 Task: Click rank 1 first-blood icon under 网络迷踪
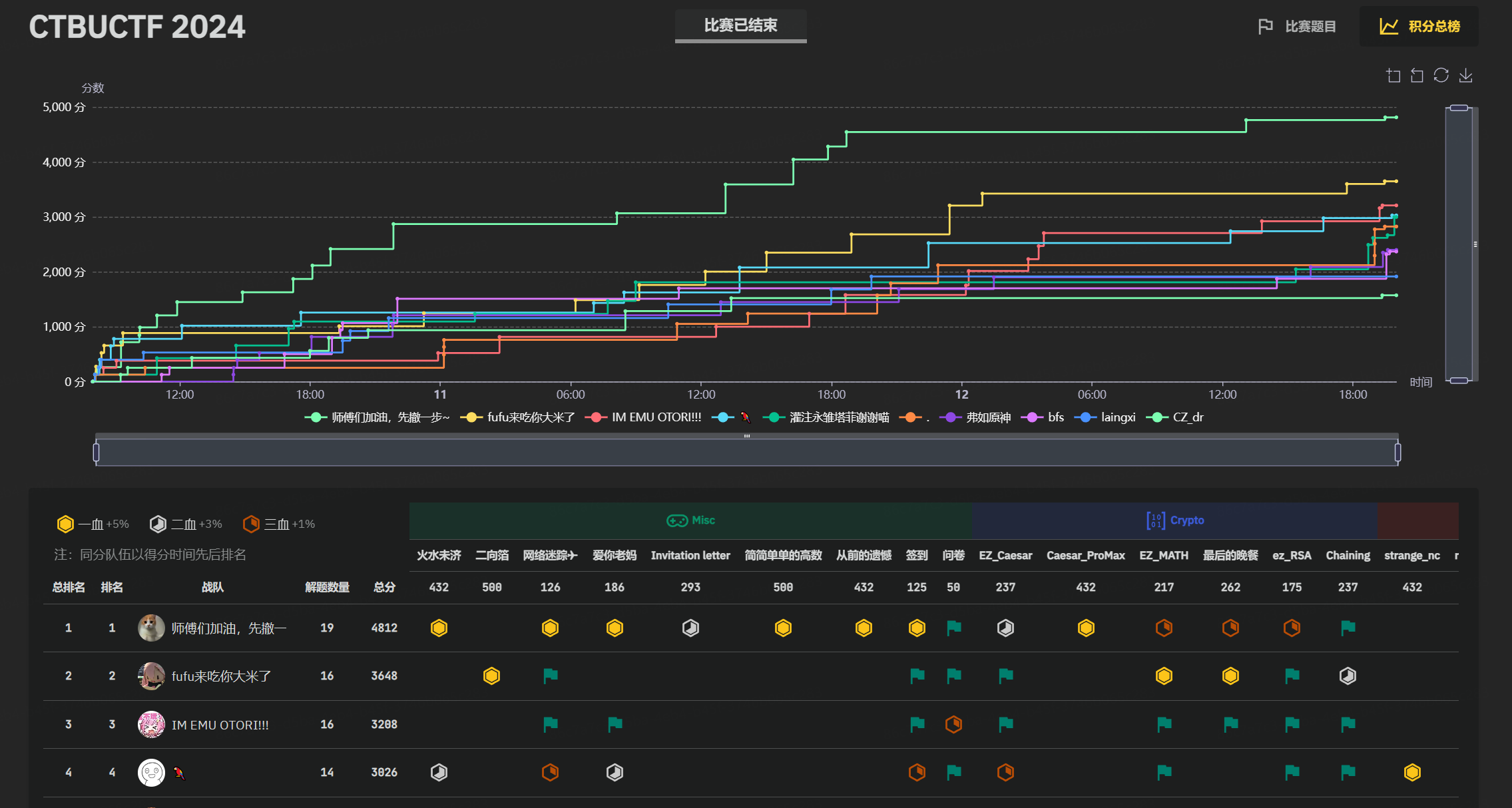click(x=550, y=628)
